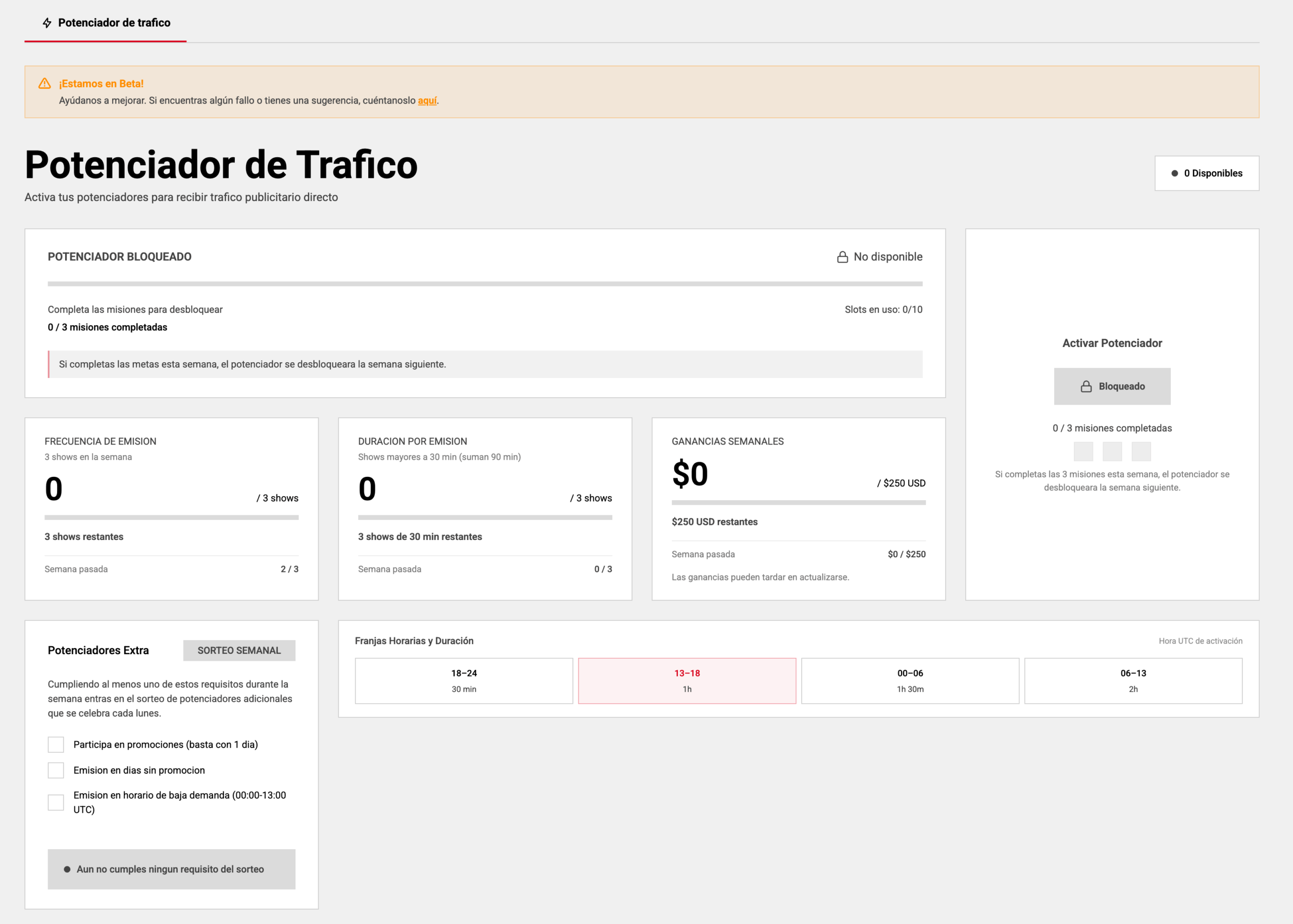Check 'Emision en dias sin promocion' checkbox
The width and height of the screenshot is (1293, 924).
coord(56,770)
